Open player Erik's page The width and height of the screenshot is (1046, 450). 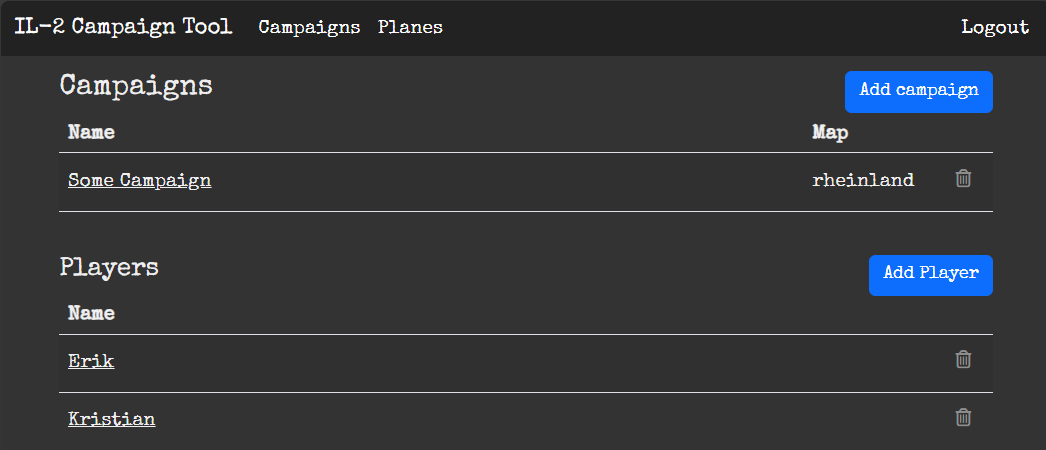point(91,361)
